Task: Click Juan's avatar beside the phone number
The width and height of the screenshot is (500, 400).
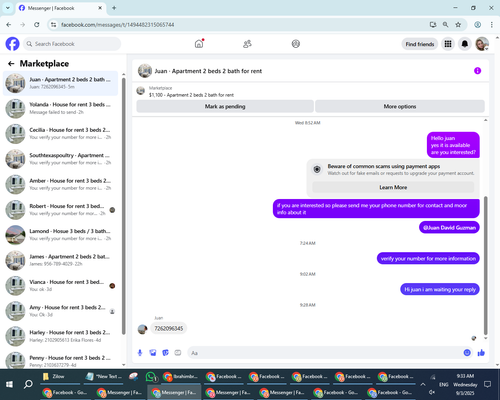Action: (x=142, y=329)
